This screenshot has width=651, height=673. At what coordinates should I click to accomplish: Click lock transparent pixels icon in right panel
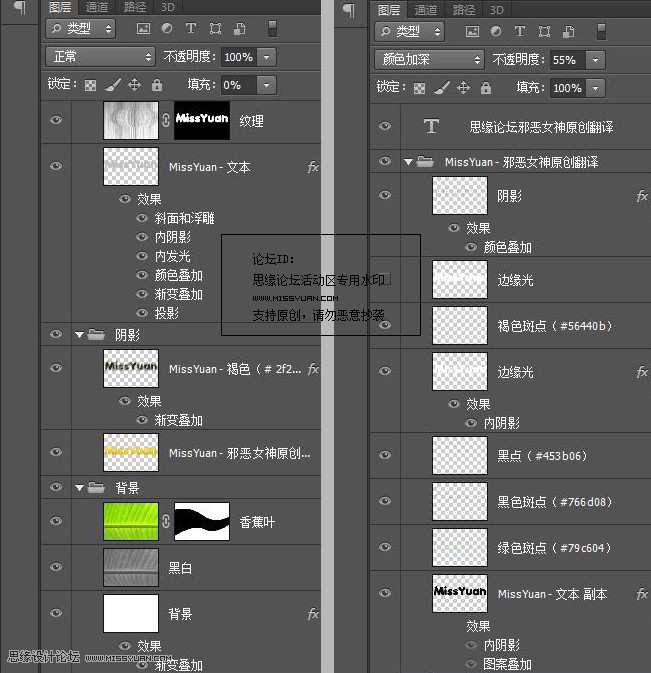pos(419,88)
